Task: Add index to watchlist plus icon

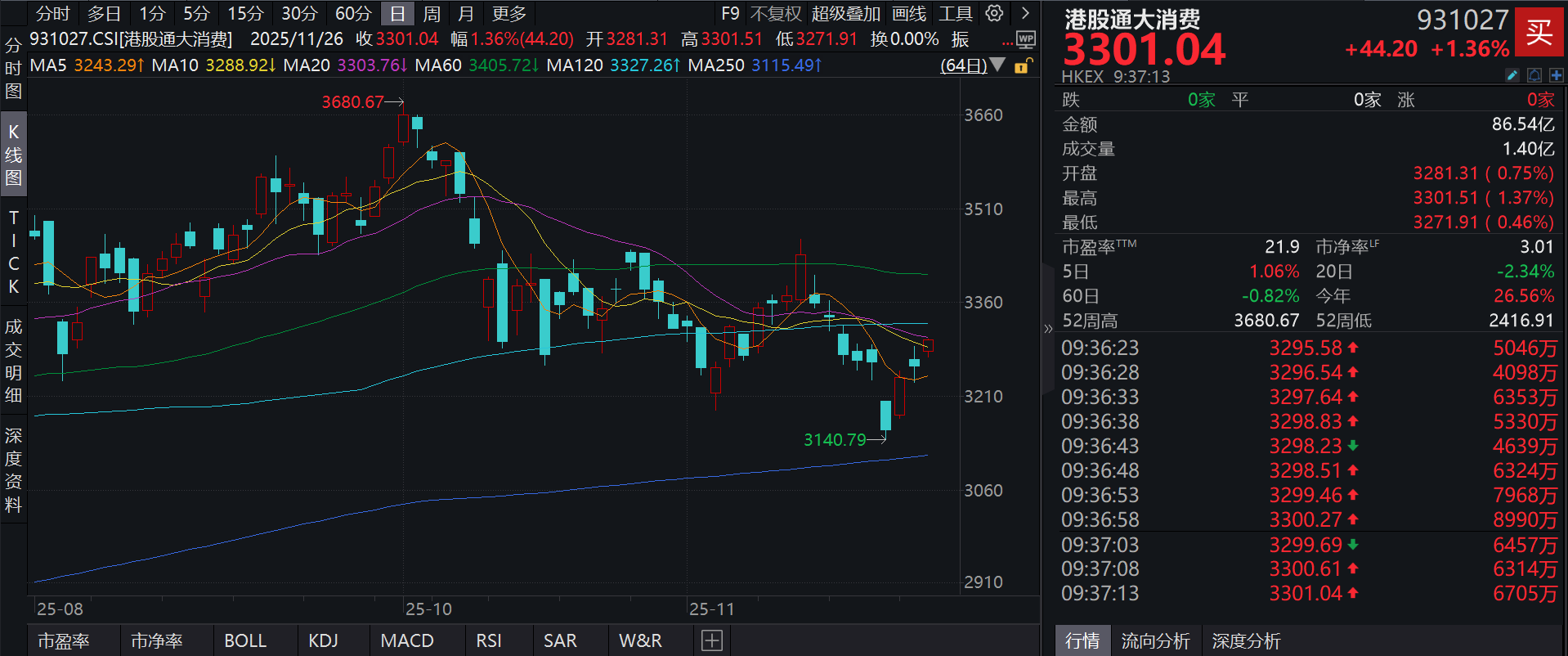Action: (1556, 75)
